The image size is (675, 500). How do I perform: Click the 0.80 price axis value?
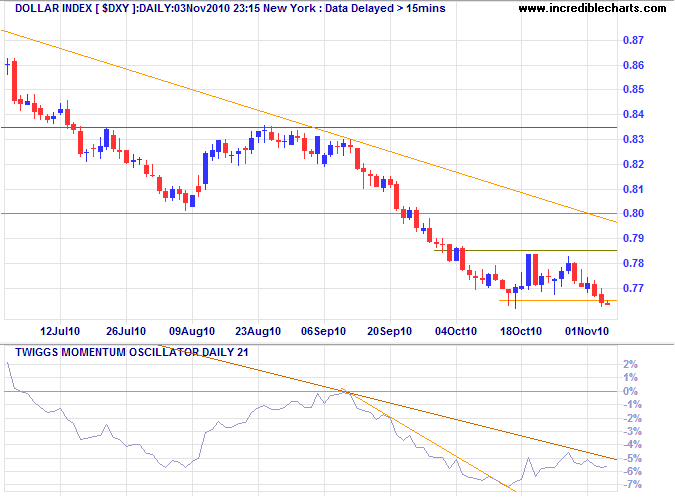[633, 213]
